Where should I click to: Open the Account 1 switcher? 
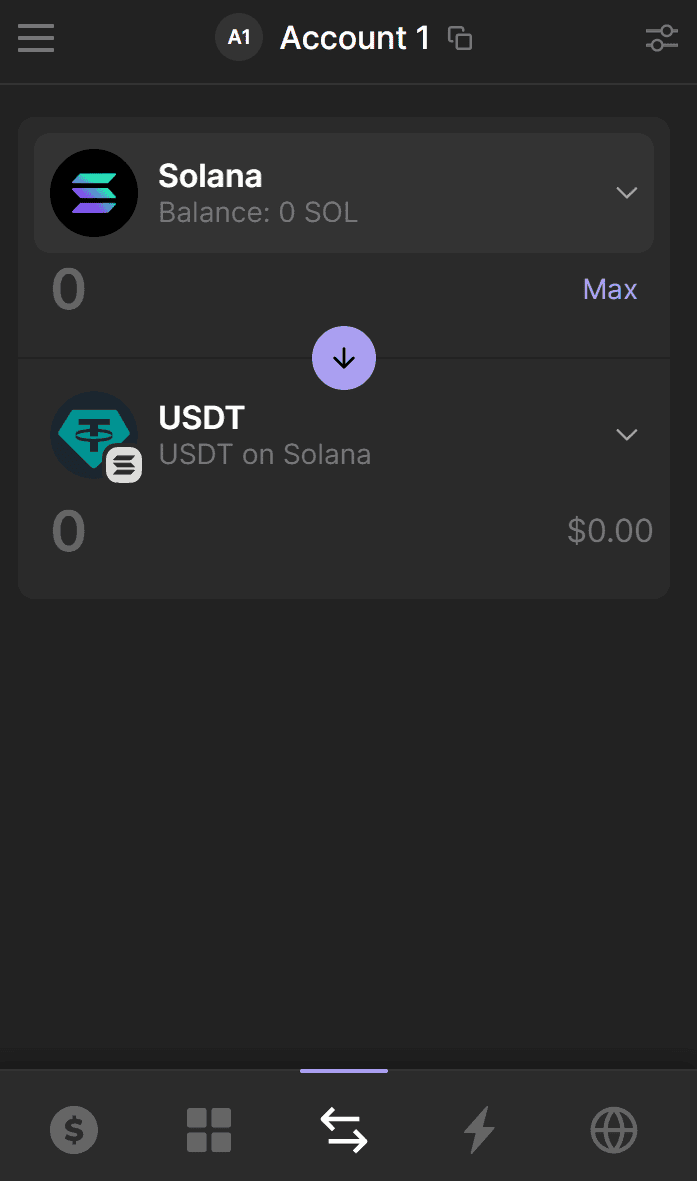click(x=354, y=38)
